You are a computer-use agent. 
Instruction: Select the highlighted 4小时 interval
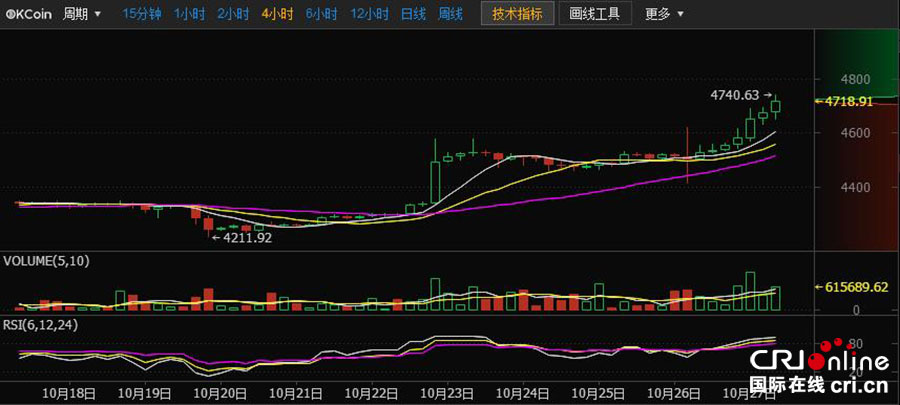tap(276, 15)
